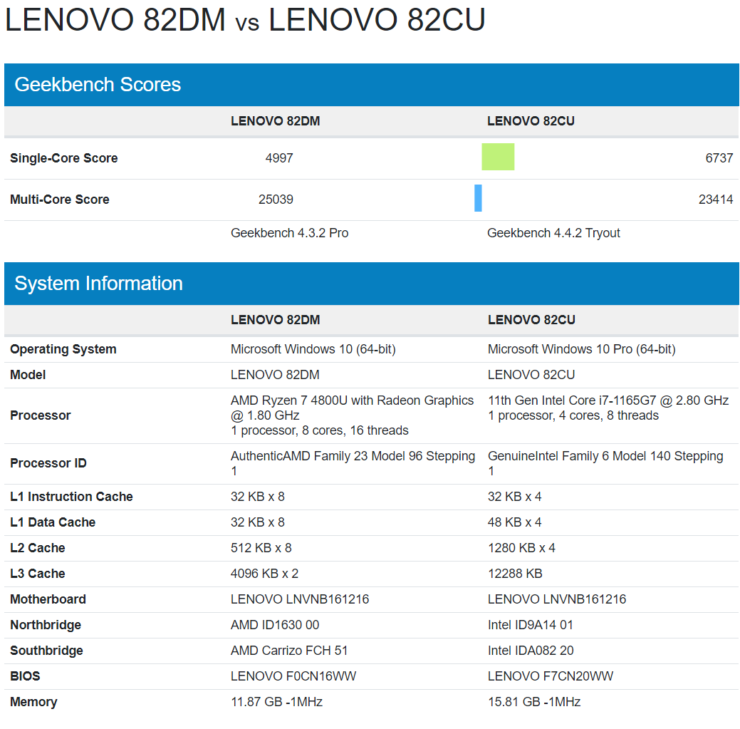Select 512 KB x 8 L2 value
Viewport: 740px width, 729px height.
click(x=261, y=548)
